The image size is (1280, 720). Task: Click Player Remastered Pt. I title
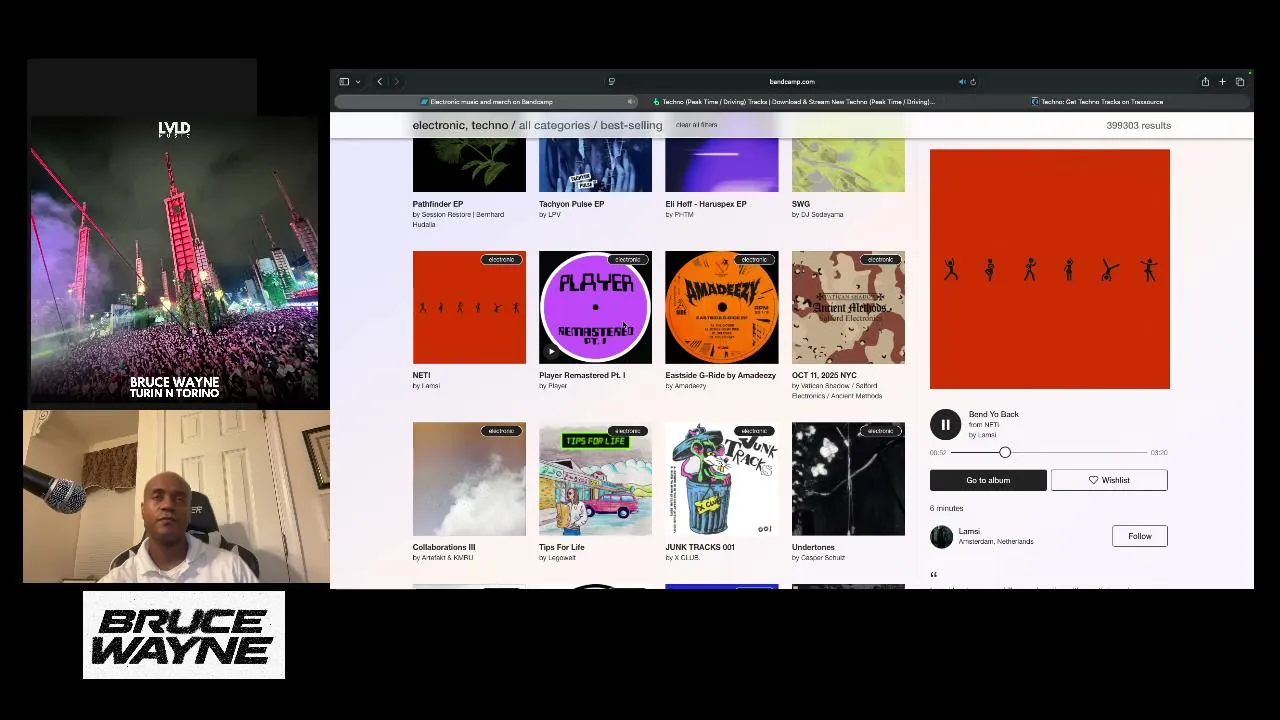(x=582, y=376)
